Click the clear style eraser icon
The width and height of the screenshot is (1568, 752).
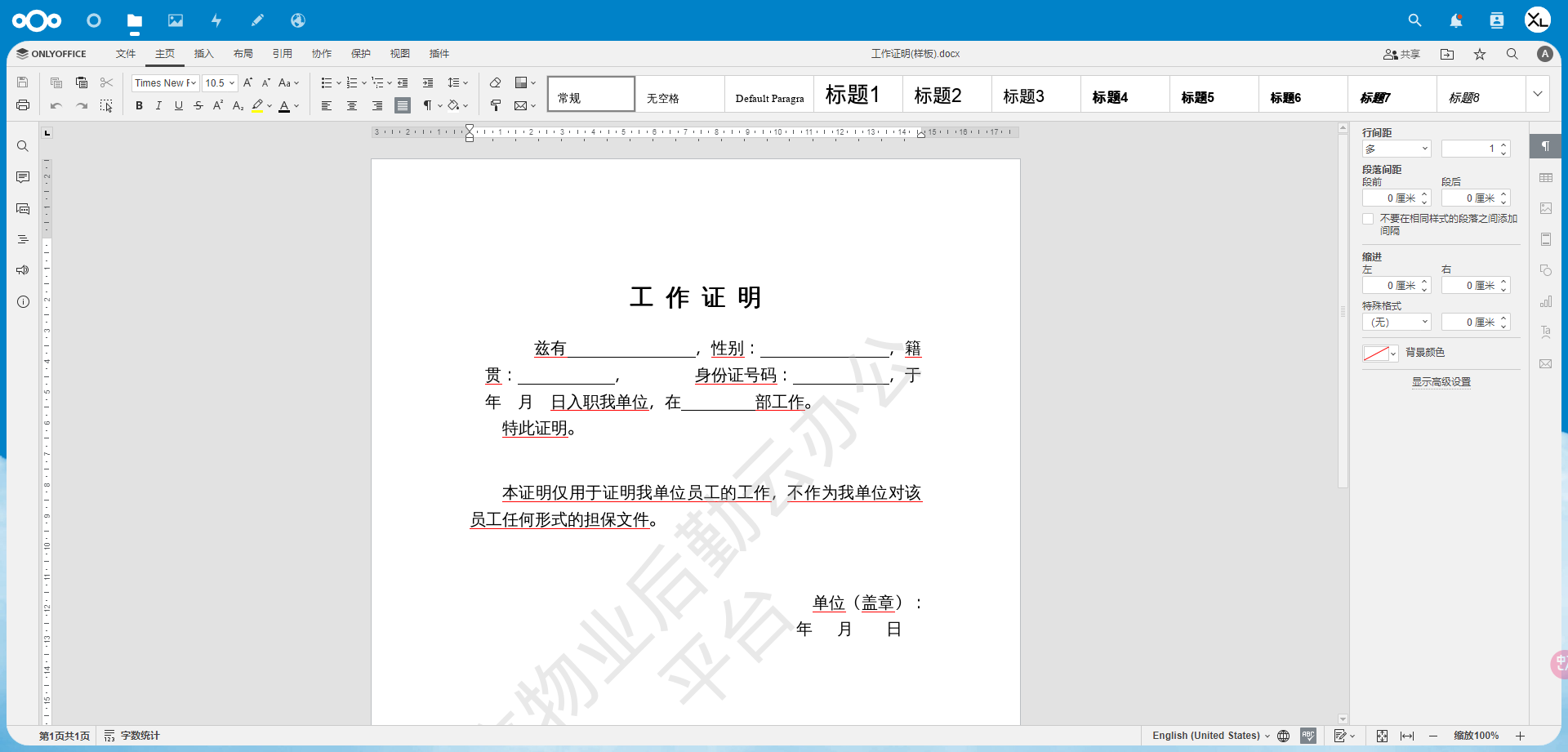pyautogui.click(x=495, y=82)
